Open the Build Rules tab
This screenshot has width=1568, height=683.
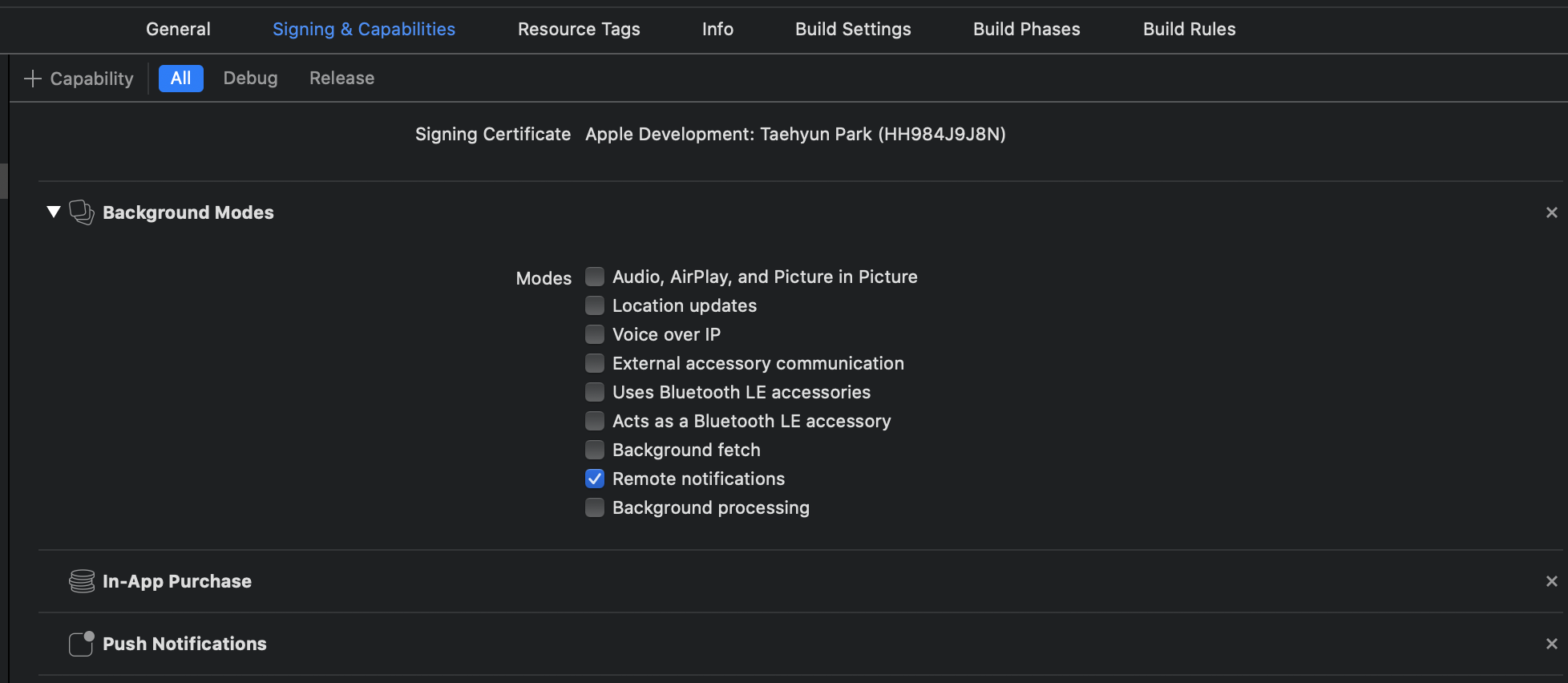click(x=1190, y=30)
